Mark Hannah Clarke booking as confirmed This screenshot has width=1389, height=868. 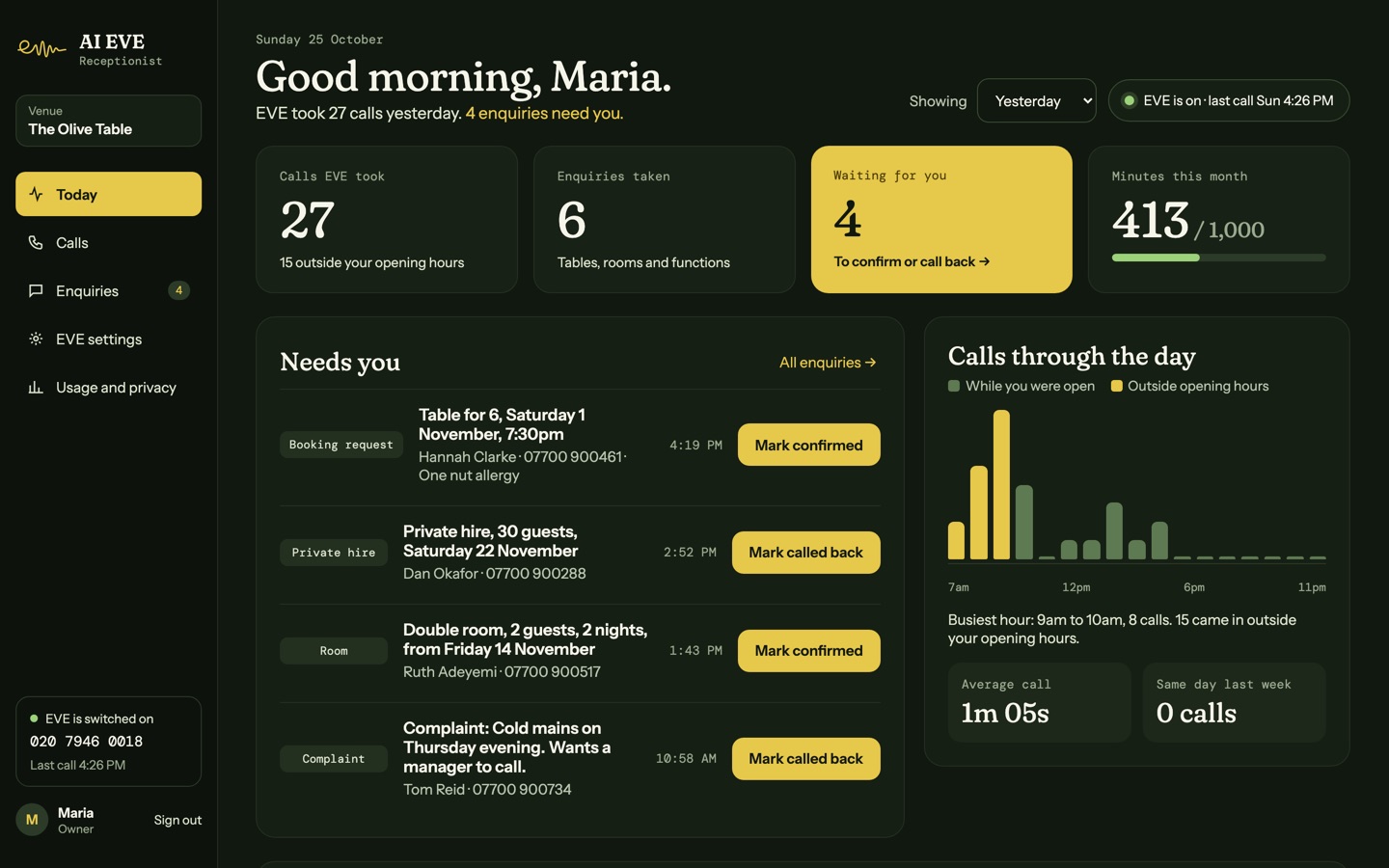tap(808, 445)
